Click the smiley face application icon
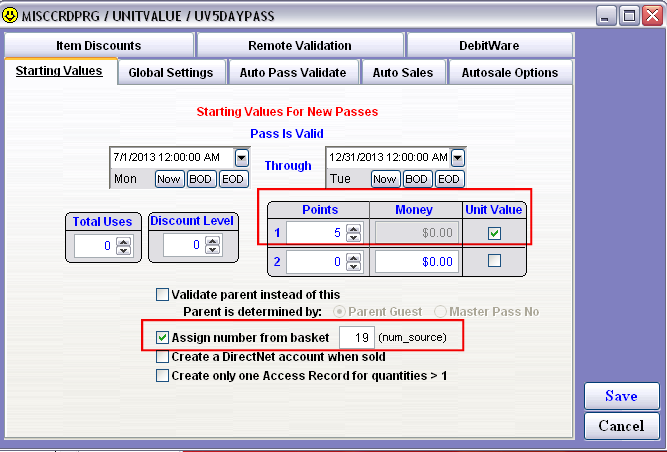667x452 pixels. [10, 15]
